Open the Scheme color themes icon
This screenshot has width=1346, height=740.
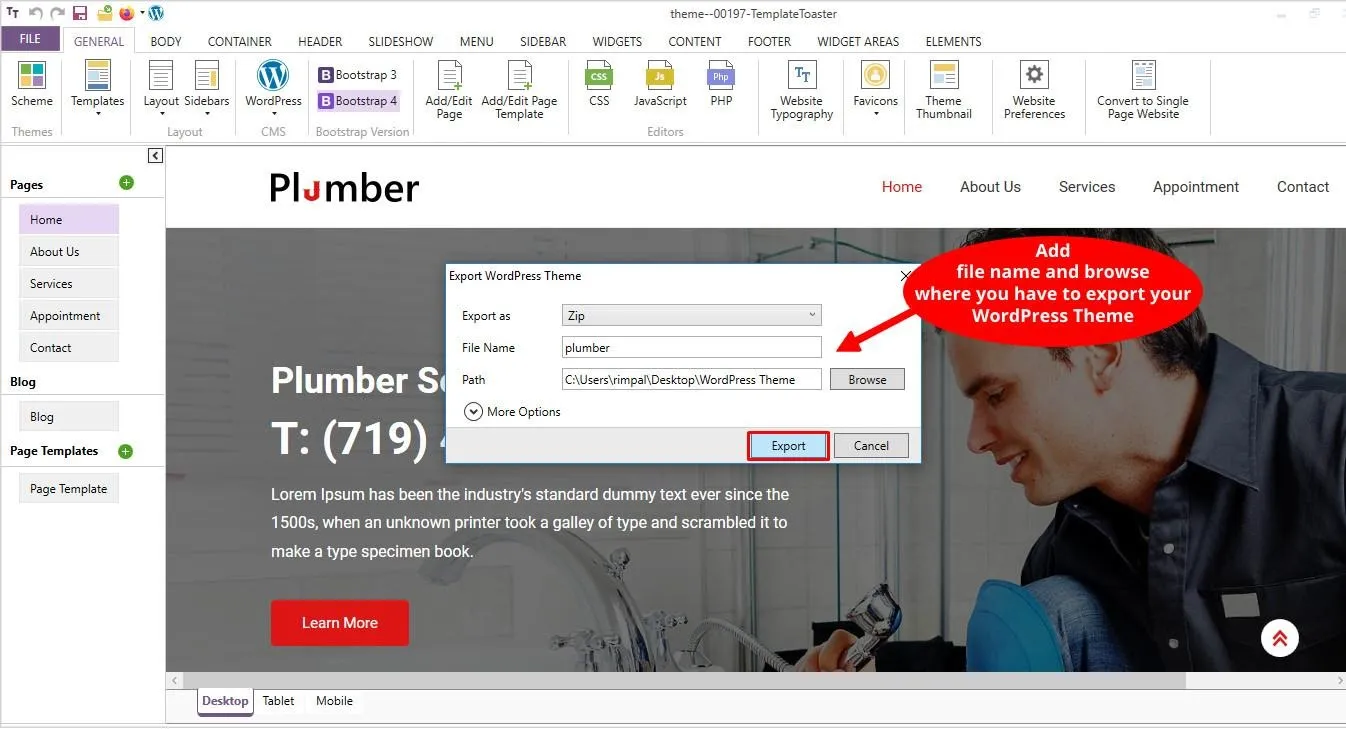32,77
